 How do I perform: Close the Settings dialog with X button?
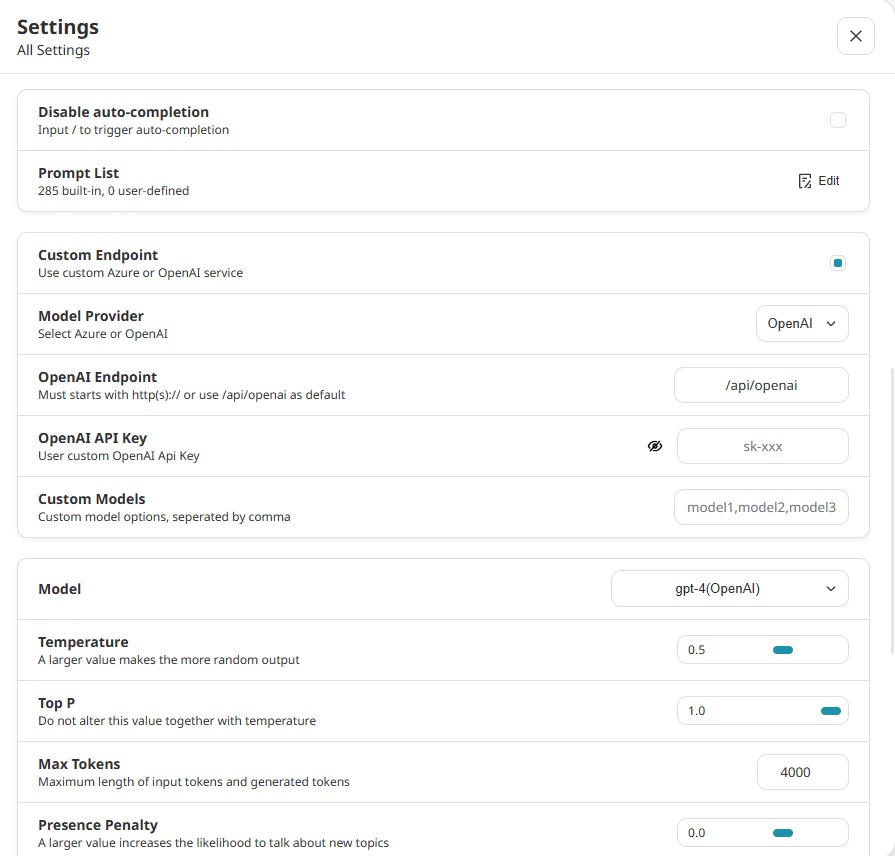tap(855, 36)
